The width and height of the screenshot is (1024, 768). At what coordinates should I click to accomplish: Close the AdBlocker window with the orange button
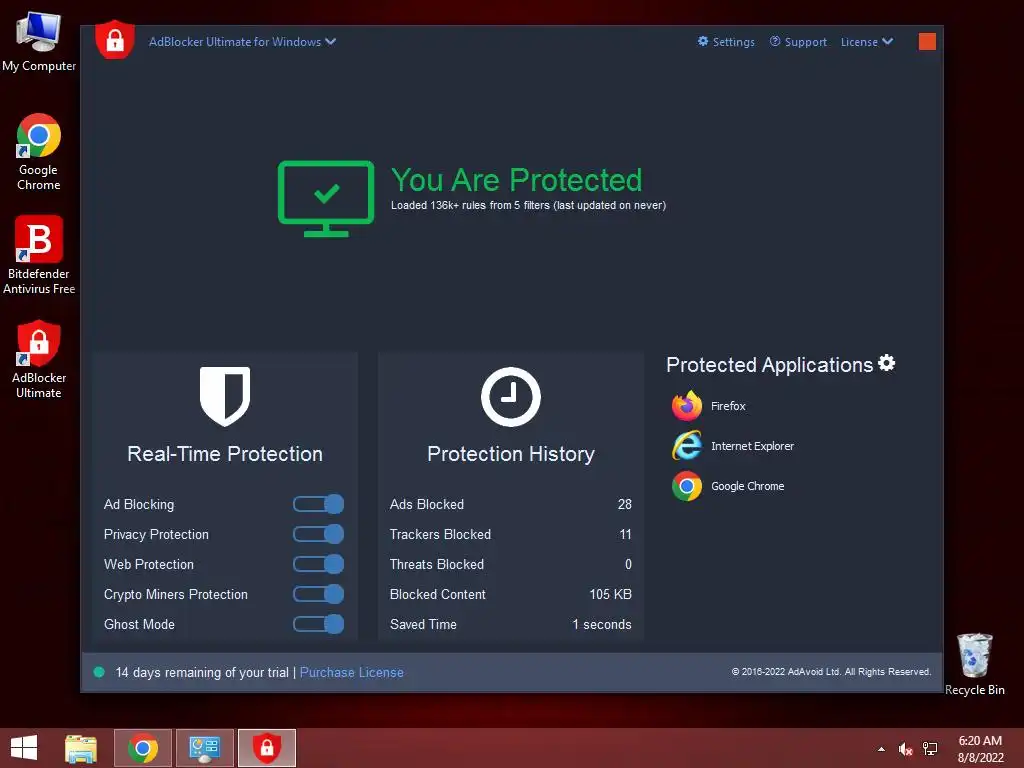927,42
